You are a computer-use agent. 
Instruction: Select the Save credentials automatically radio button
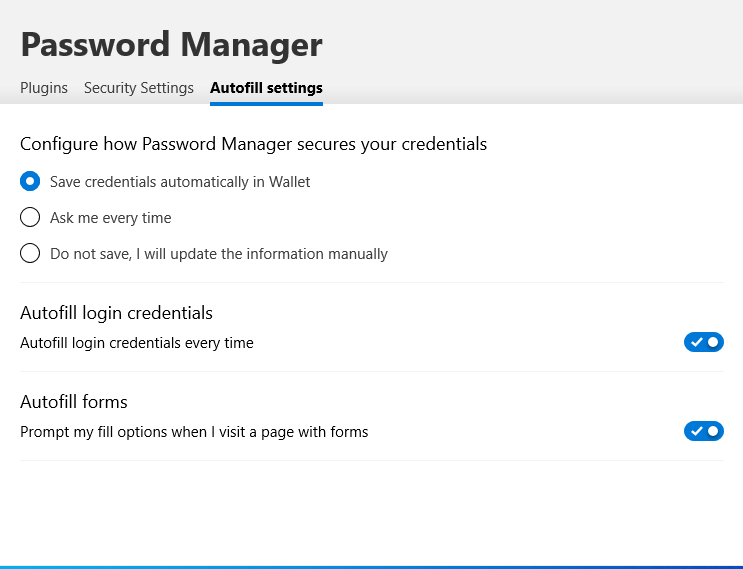click(x=30, y=182)
